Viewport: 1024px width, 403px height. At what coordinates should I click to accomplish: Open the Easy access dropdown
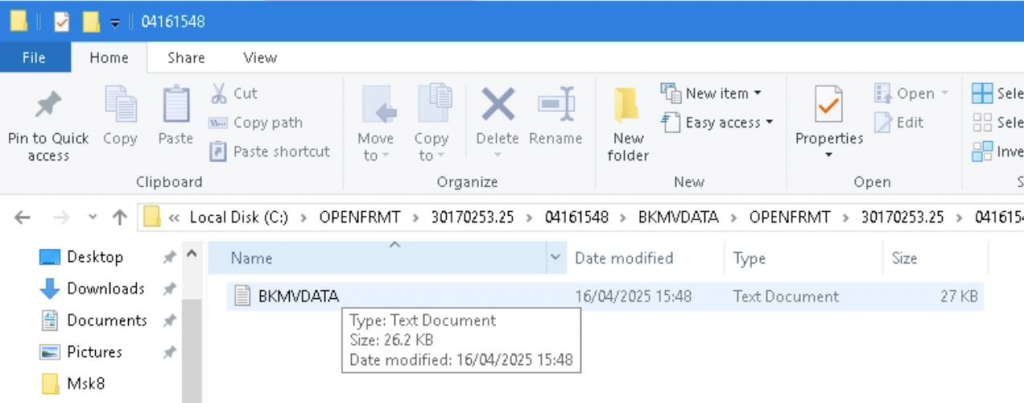(x=717, y=122)
